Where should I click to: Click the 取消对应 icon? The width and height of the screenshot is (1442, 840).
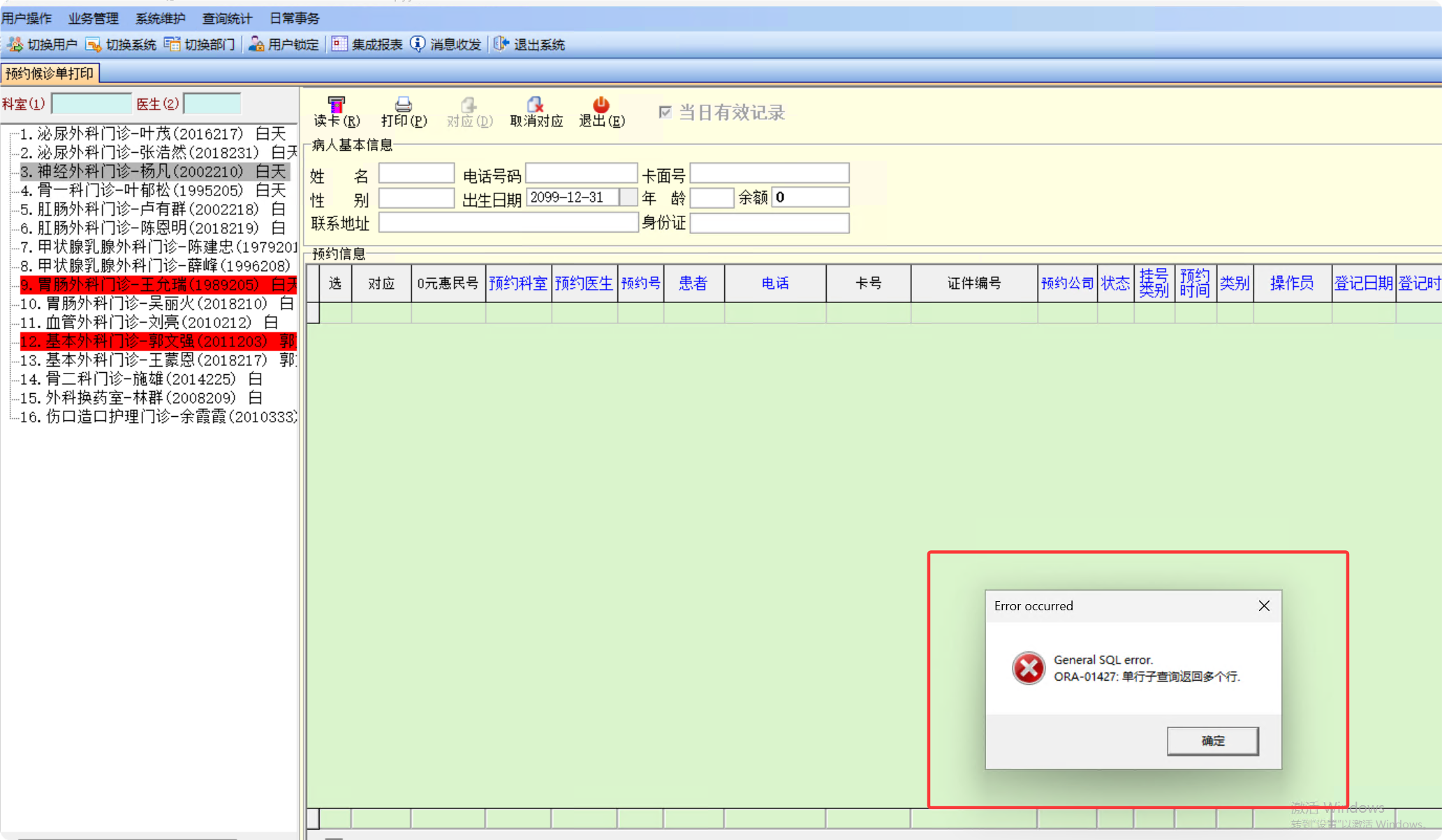(x=535, y=105)
